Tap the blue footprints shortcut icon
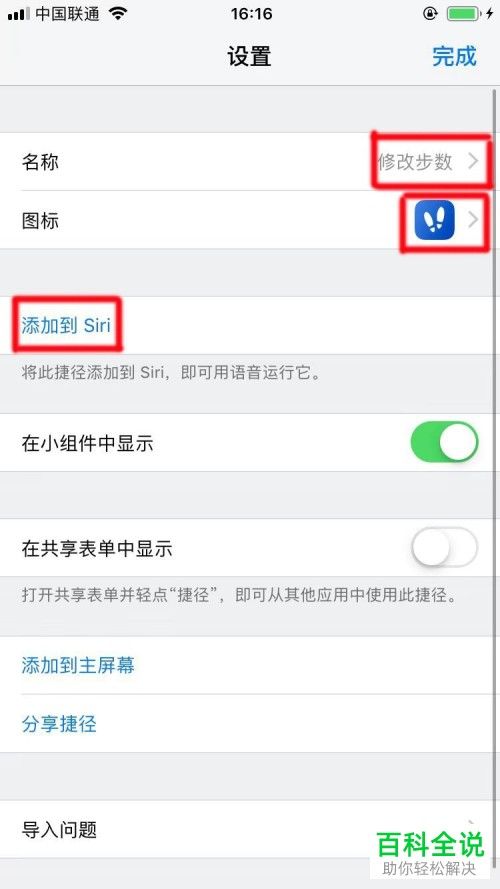This screenshot has height=889, width=500. coord(434,219)
